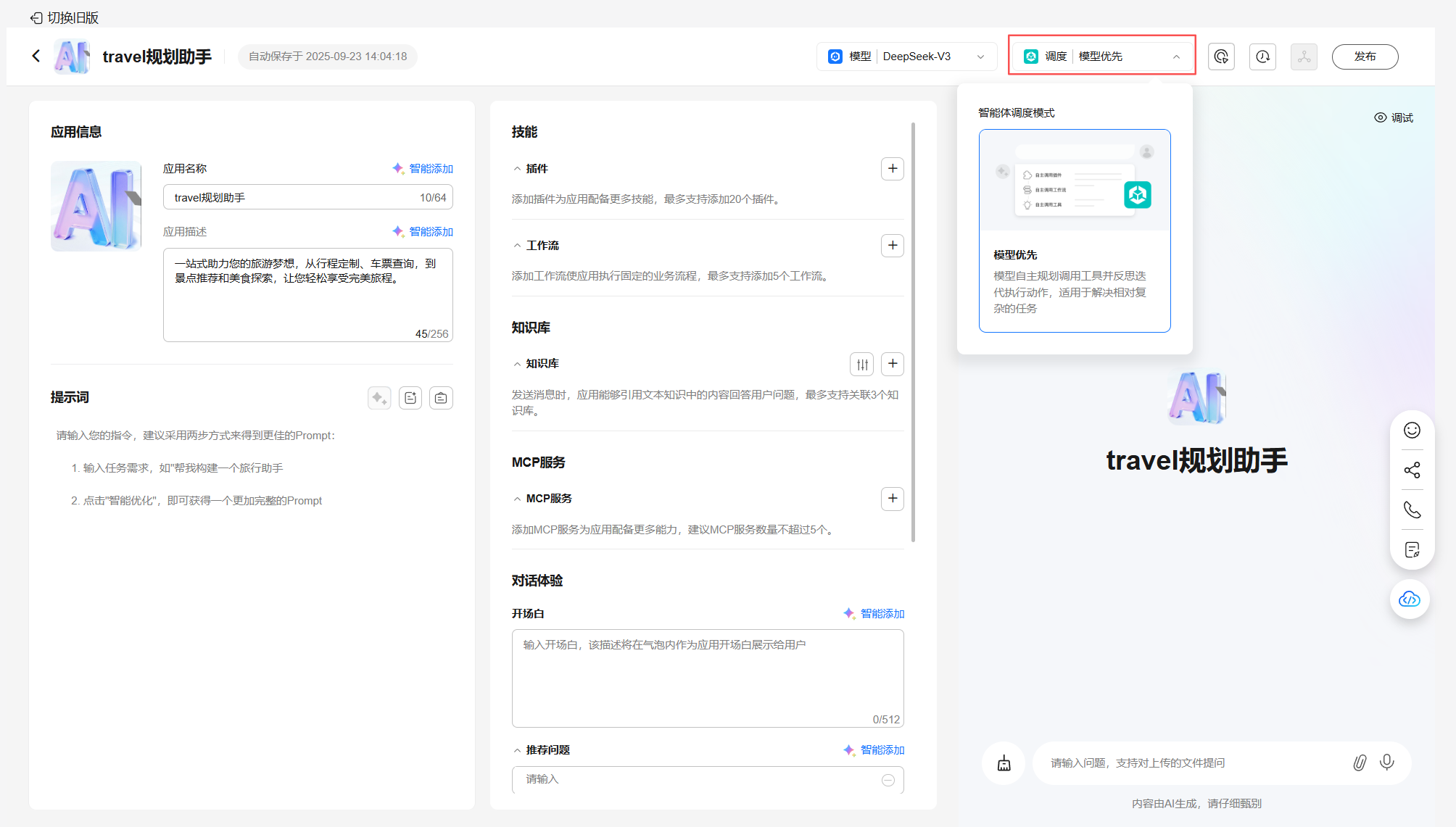Image resolution: width=1456 pixels, height=827 pixels.
Task: Open knowledge base settings sliders icon
Action: 861,364
